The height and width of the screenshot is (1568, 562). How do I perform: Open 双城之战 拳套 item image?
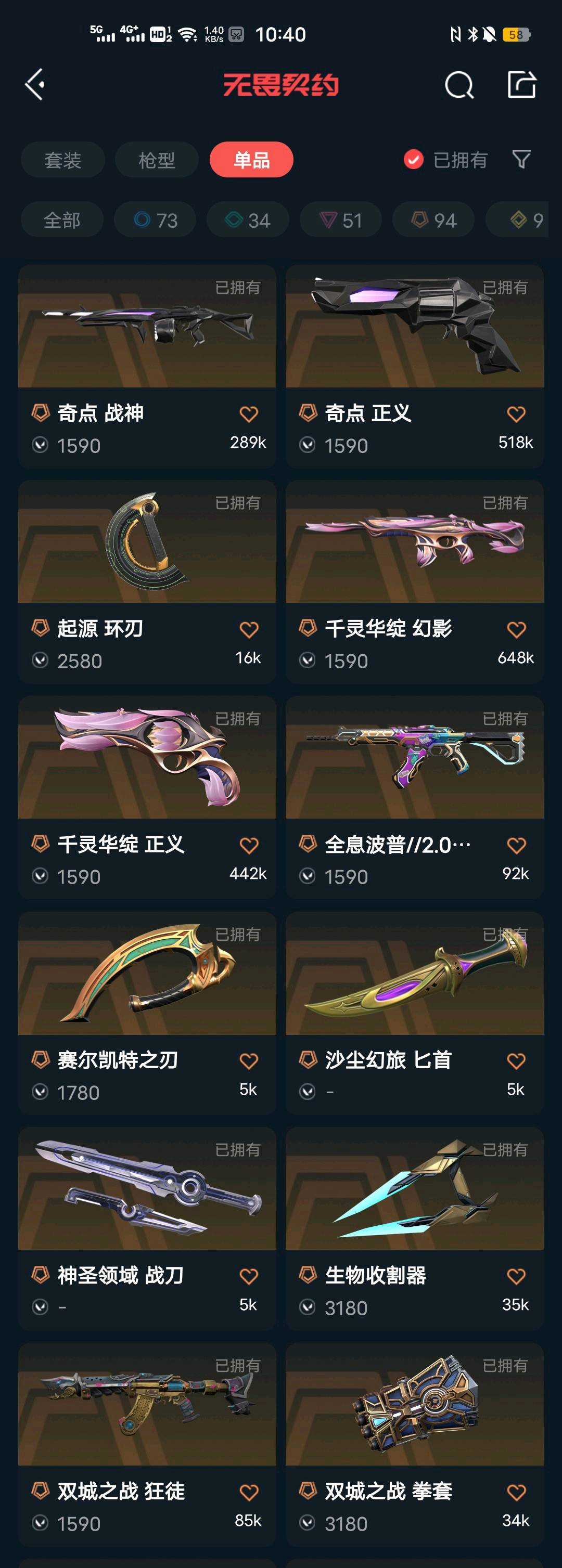point(415,1404)
